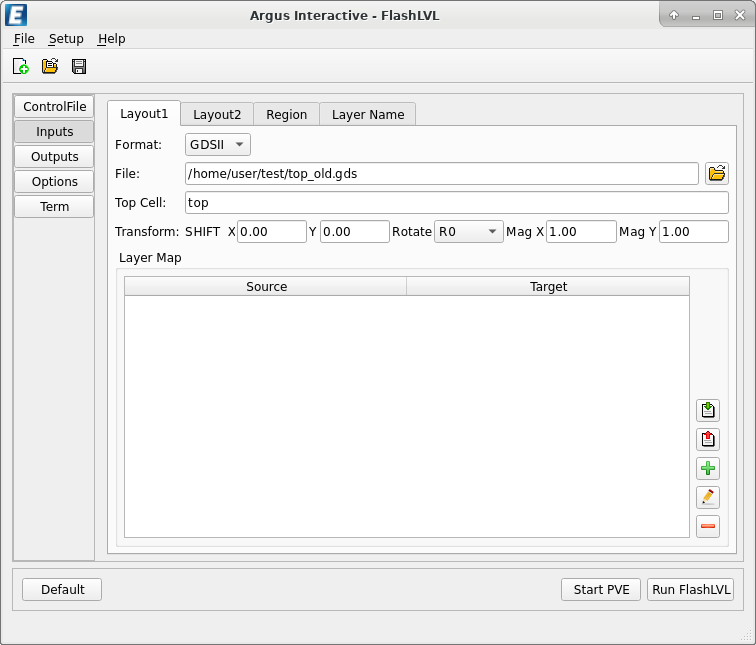Open the Format GDSII dropdown
This screenshot has width=756, height=645.
click(x=218, y=145)
